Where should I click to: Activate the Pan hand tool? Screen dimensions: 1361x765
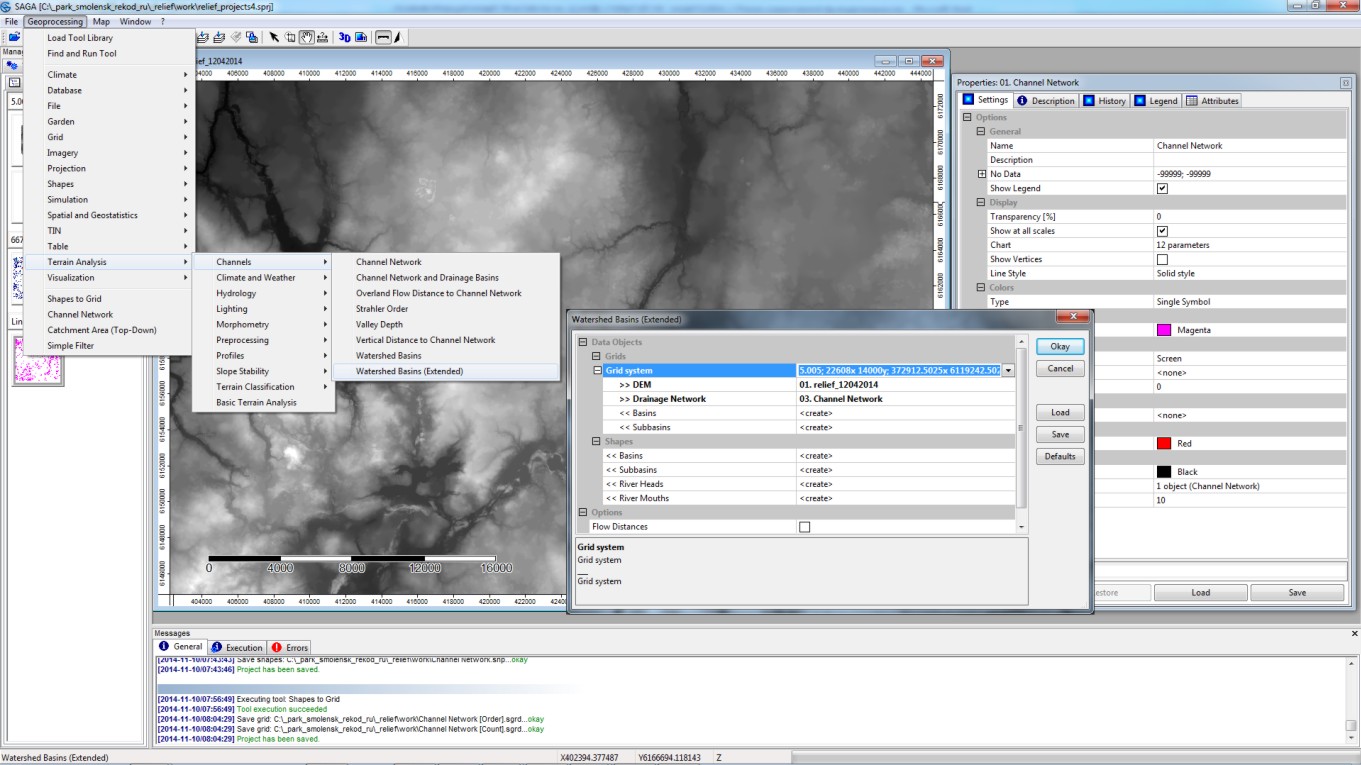[307, 38]
